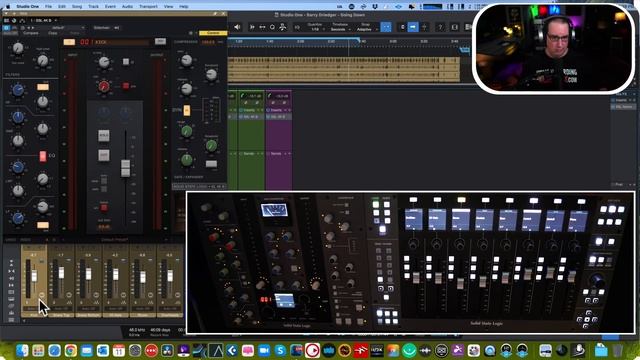Open the View menu

168,7
